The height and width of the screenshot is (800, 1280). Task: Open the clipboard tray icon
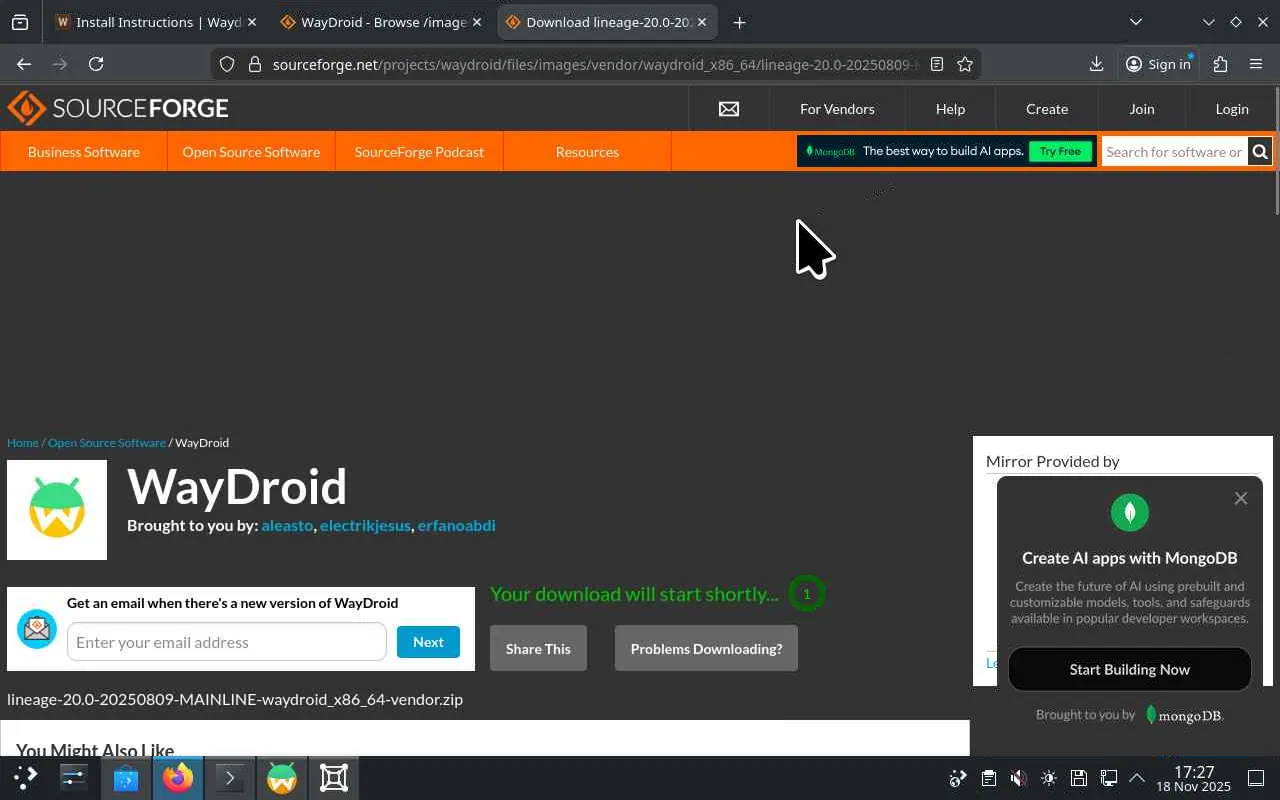[x=988, y=778]
